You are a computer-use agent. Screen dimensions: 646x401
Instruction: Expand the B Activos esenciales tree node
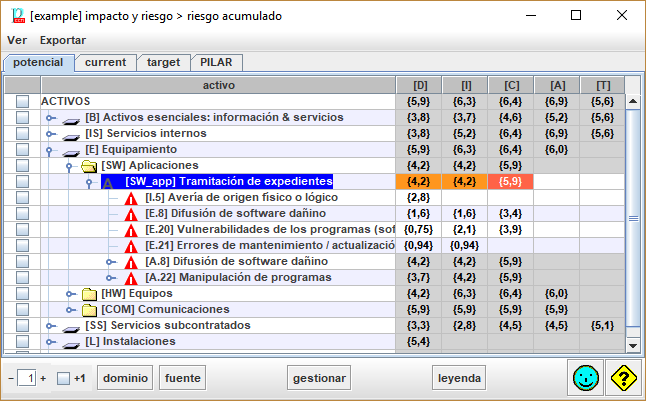[x=50, y=118]
